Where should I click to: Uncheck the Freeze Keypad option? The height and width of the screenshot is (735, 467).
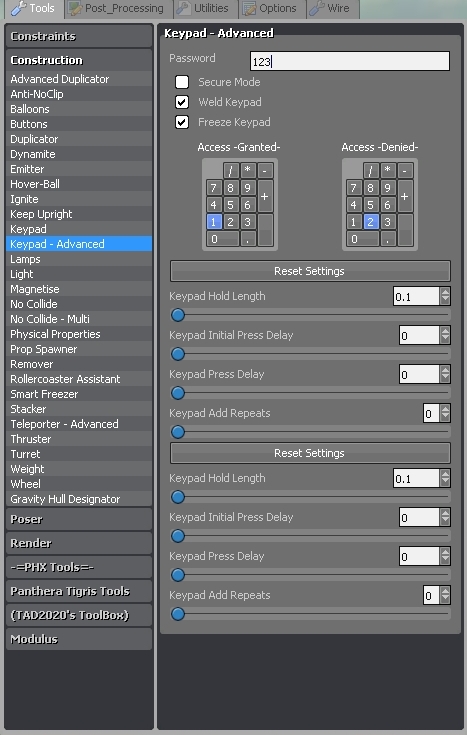(x=182, y=122)
